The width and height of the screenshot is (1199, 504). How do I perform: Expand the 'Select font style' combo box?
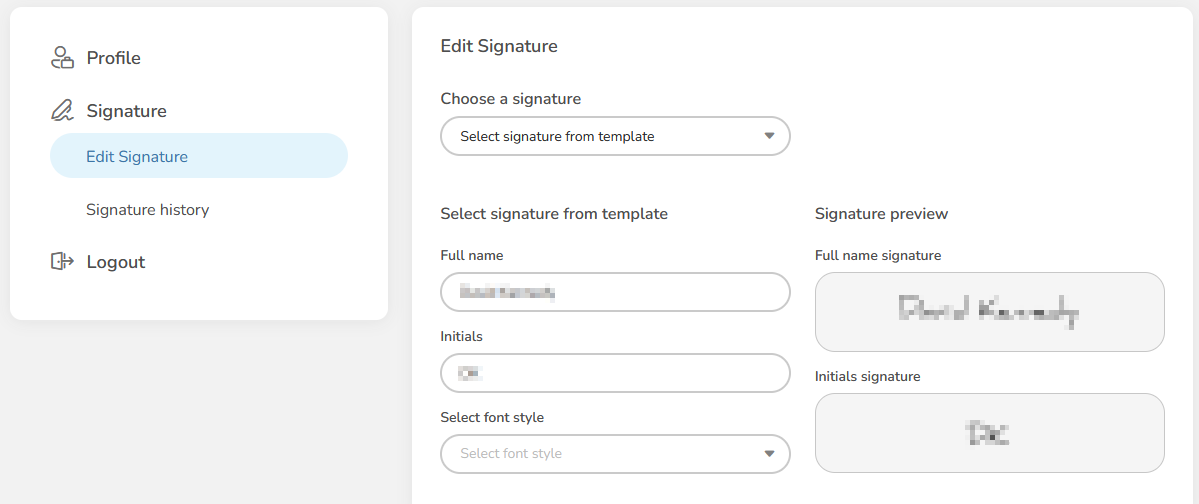tap(614, 453)
